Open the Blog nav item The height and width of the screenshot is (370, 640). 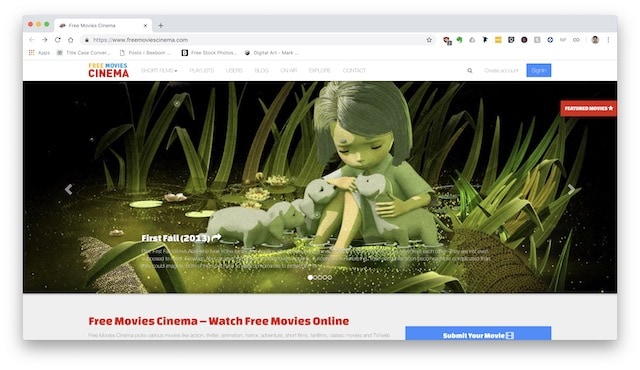pos(262,71)
